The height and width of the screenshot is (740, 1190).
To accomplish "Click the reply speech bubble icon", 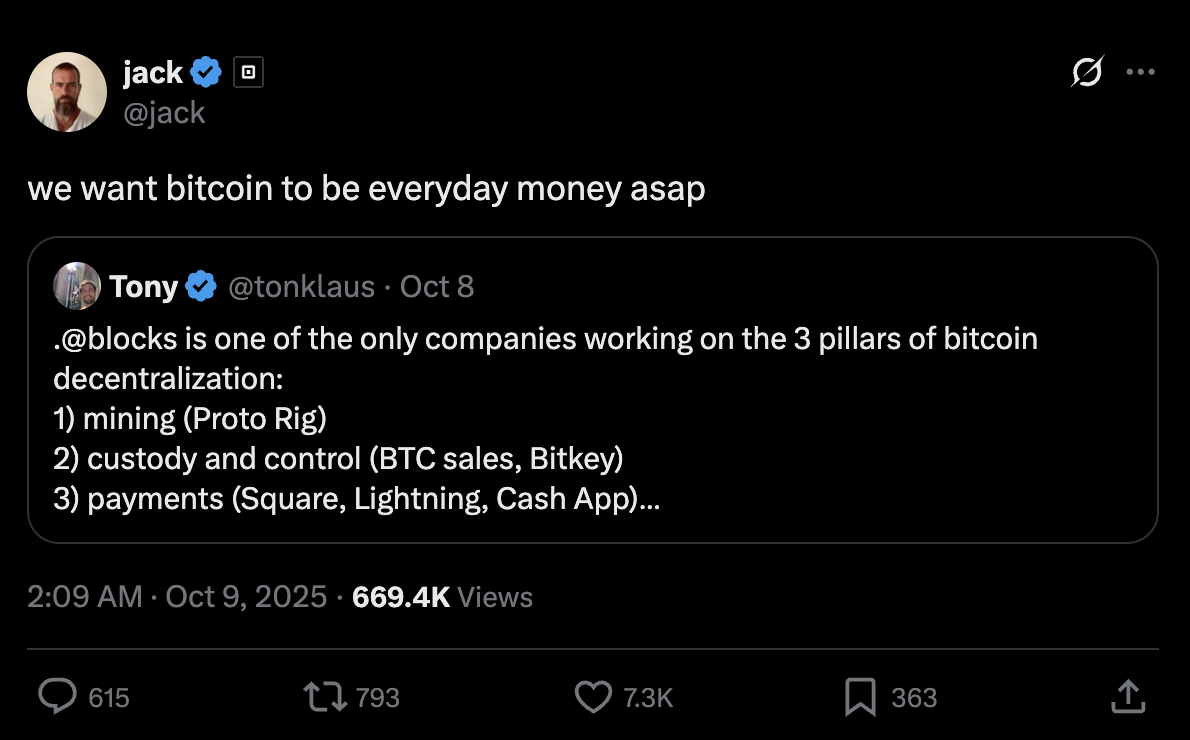I will [58, 696].
